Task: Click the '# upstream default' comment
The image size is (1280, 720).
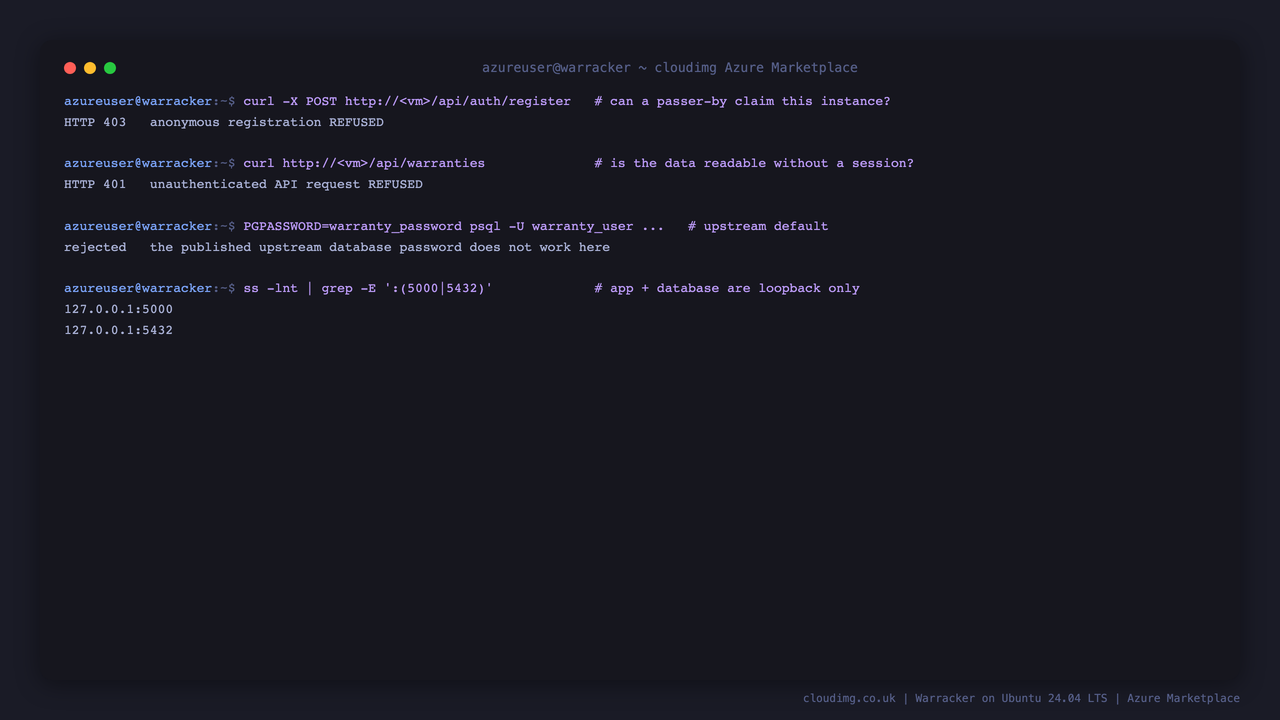Action: point(758,226)
